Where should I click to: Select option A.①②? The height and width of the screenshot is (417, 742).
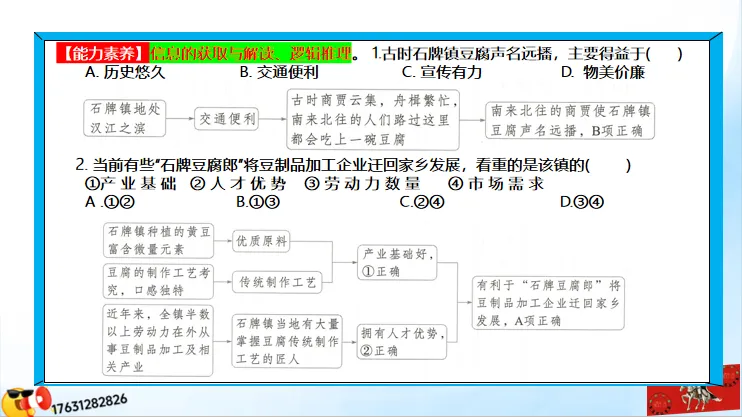[110, 202]
